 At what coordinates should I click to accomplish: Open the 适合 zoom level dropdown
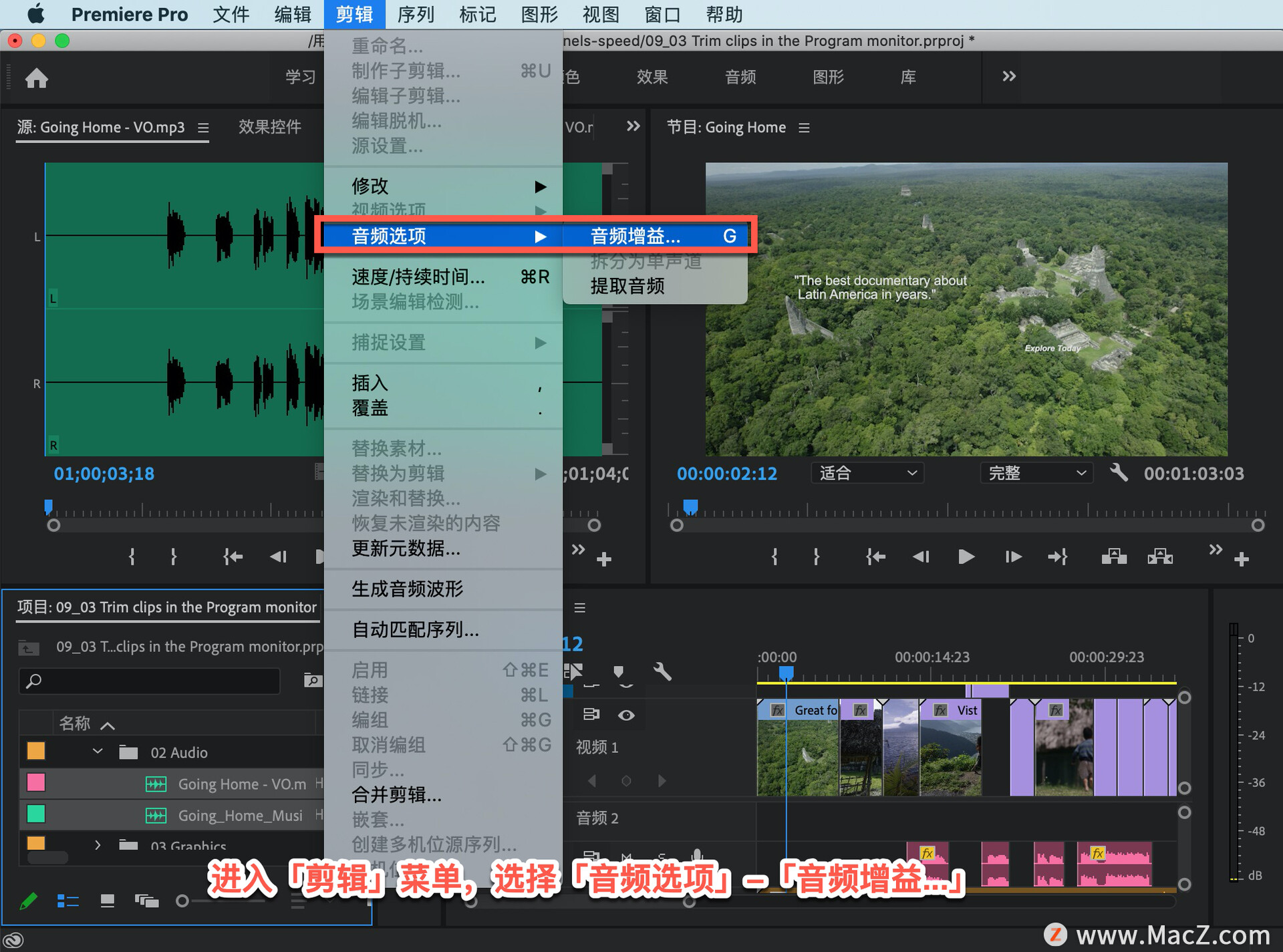tap(867, 473)
